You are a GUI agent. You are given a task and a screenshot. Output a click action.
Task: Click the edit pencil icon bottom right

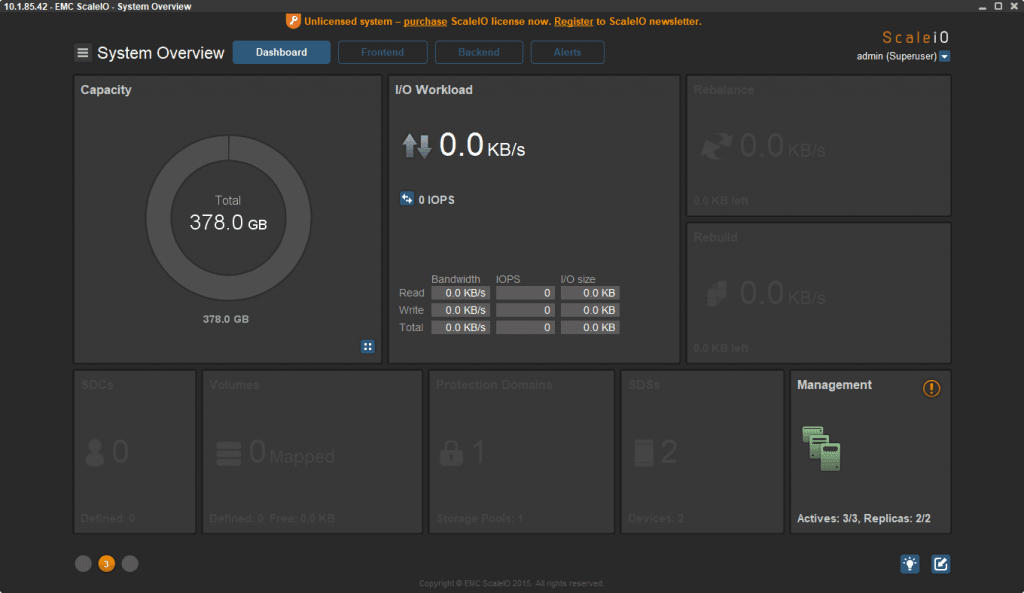point(940,564)
